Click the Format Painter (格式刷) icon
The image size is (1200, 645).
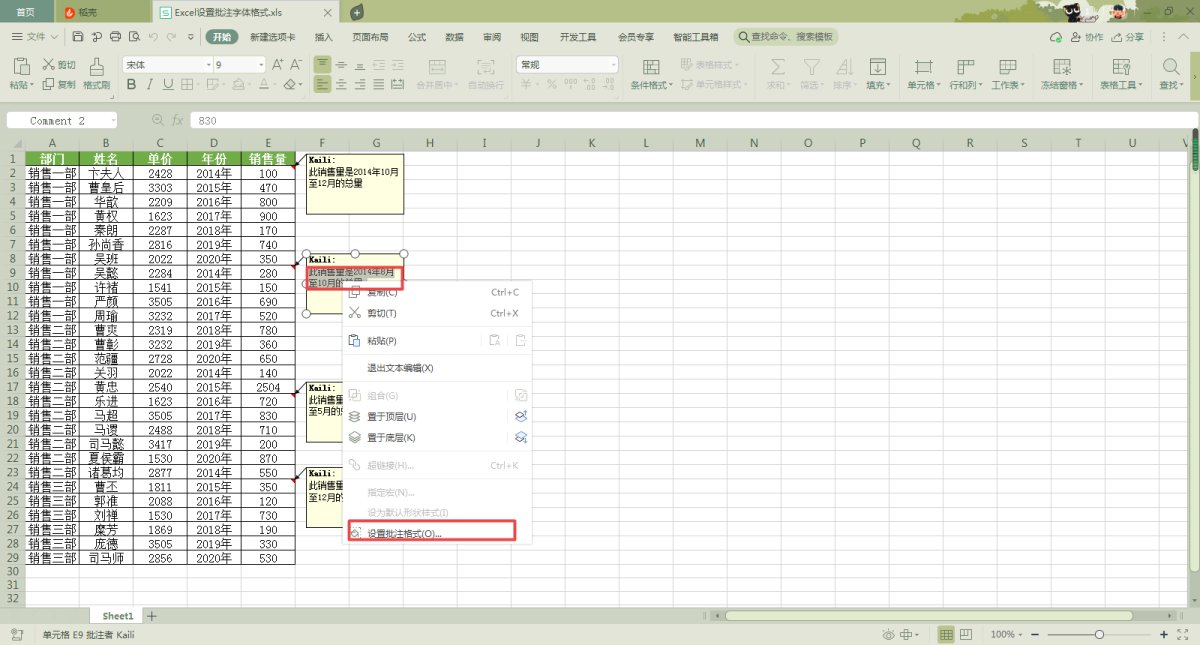coord(97,67)
